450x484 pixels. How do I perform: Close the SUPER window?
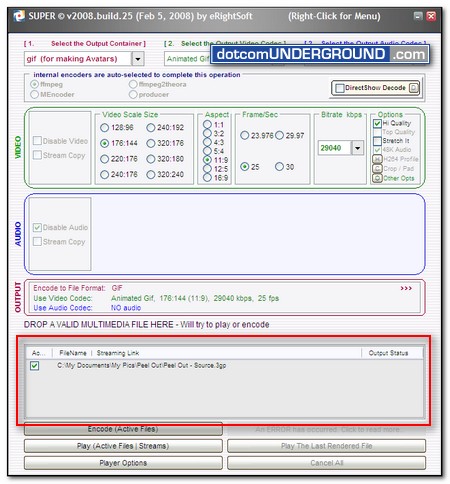[x=431, y=16]
